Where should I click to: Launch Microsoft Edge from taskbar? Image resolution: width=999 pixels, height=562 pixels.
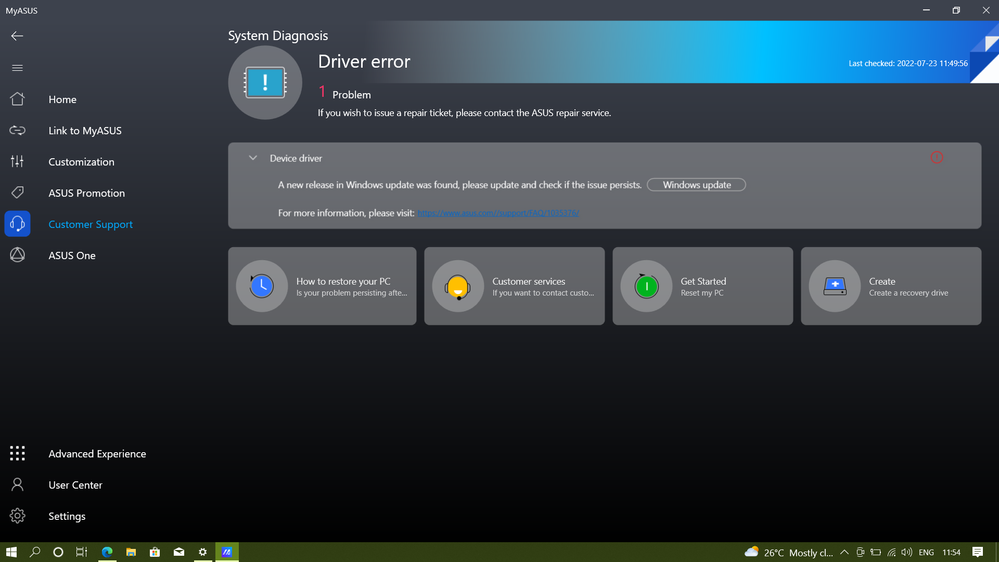point(107,552)
